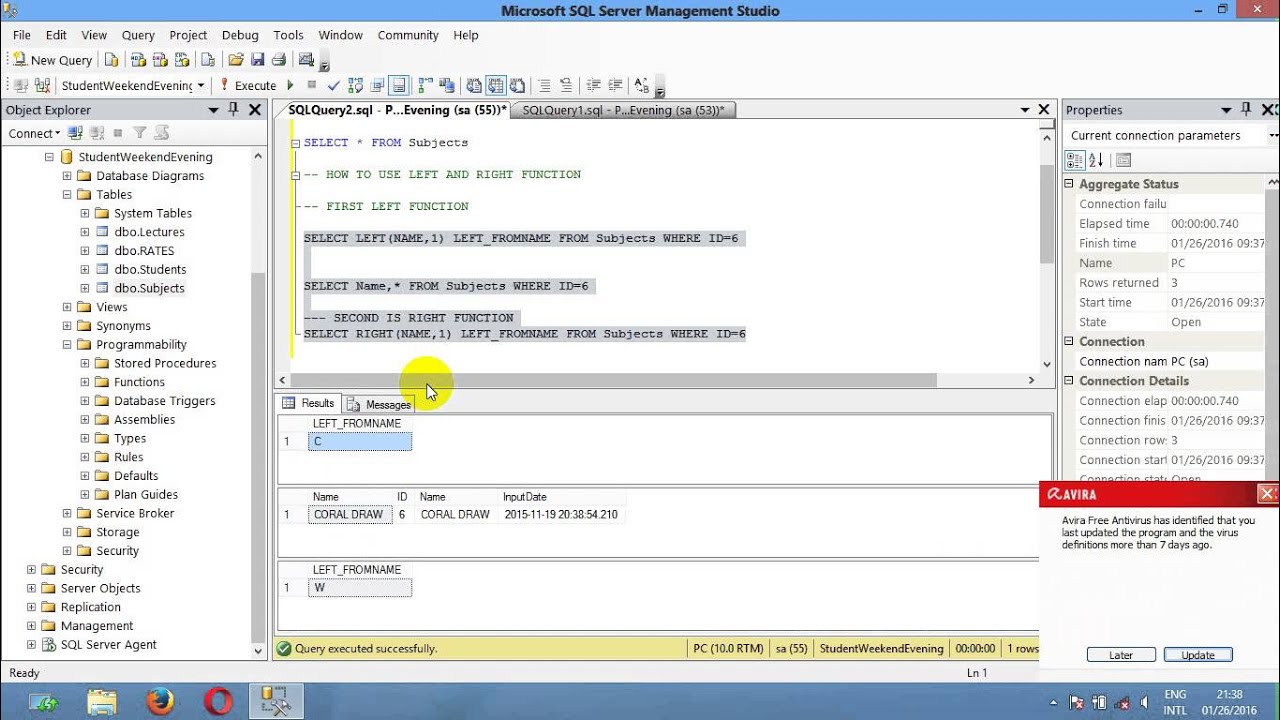This screenshot has height=720, width=1280.
Task: Click the Object Explorer filter funnel icon
Action: tap(140, 133)
